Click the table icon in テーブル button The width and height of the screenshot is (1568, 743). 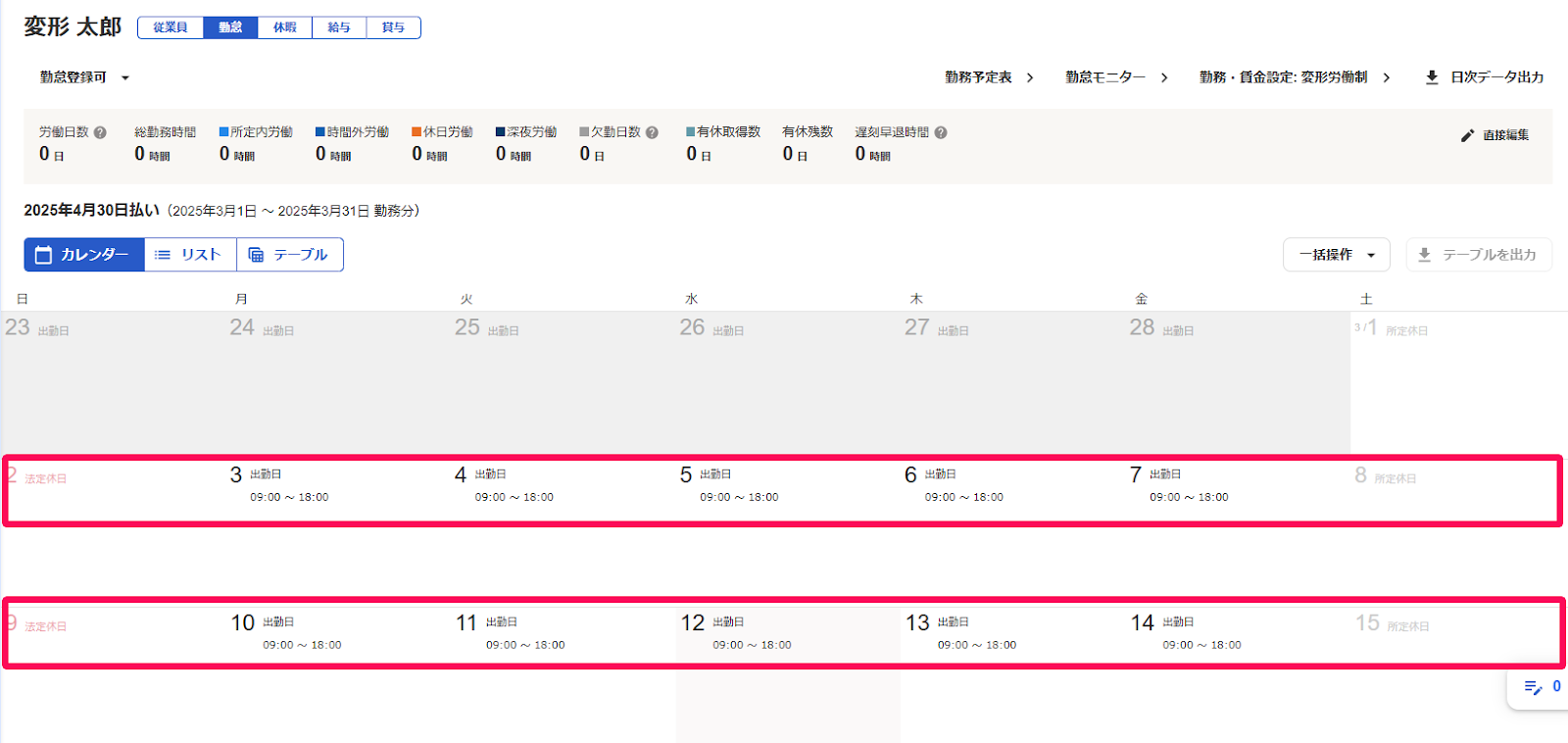tap(256, 255)
